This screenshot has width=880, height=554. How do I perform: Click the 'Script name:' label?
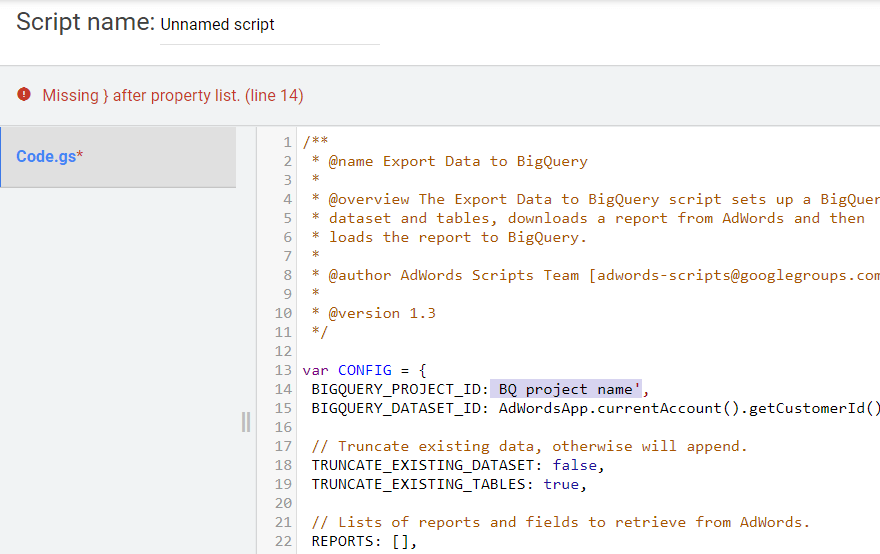[85, 22]
